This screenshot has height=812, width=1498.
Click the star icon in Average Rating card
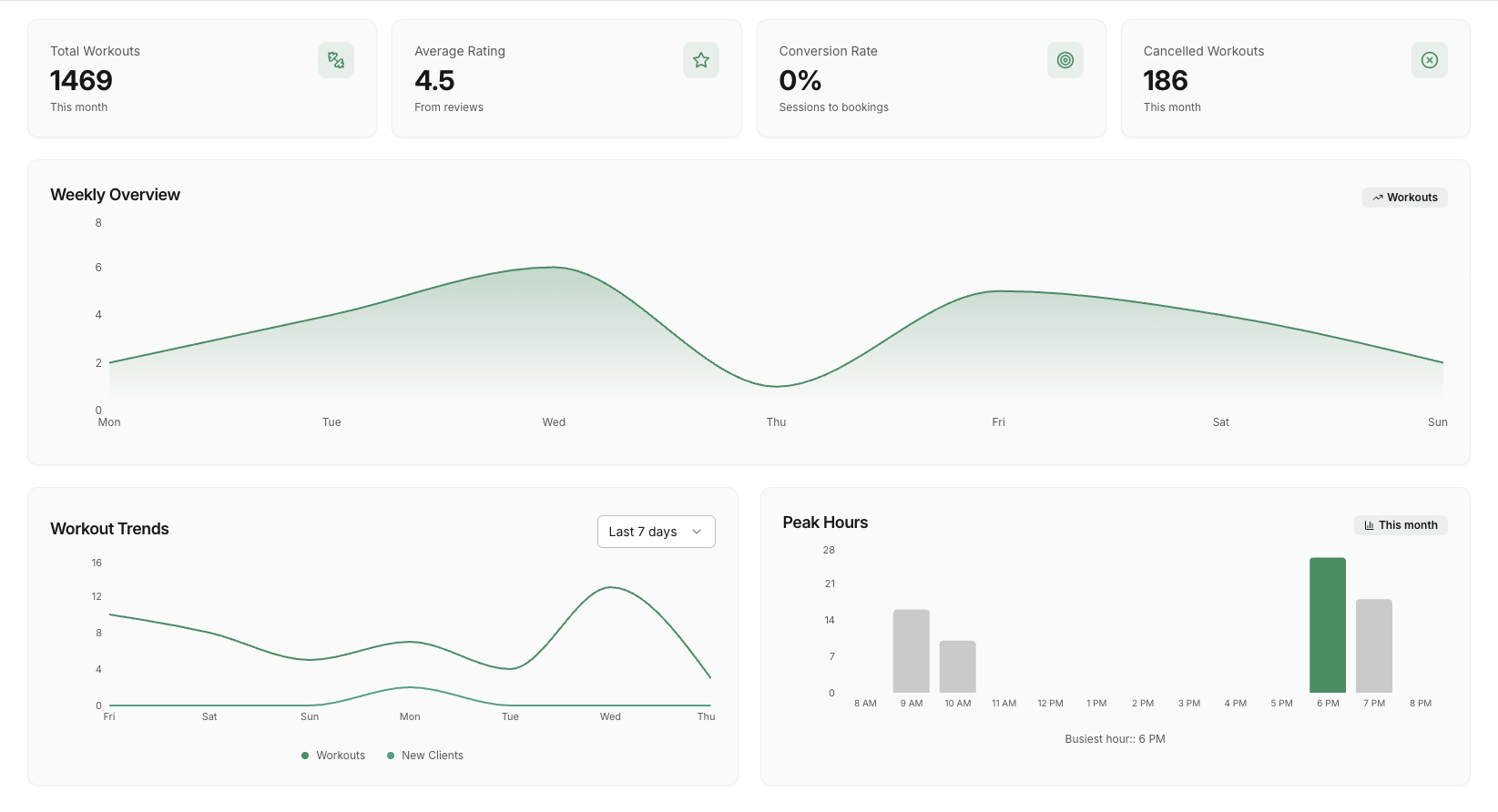click(700, 60)
